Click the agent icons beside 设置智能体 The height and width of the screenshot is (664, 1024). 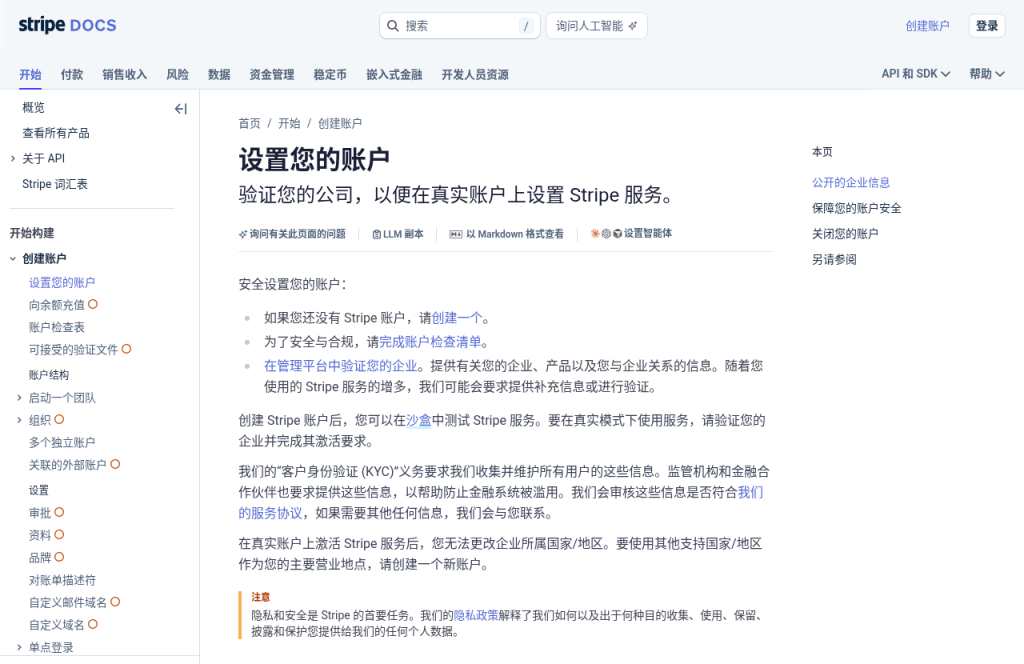pyautogui.click(x=606, y=234)
